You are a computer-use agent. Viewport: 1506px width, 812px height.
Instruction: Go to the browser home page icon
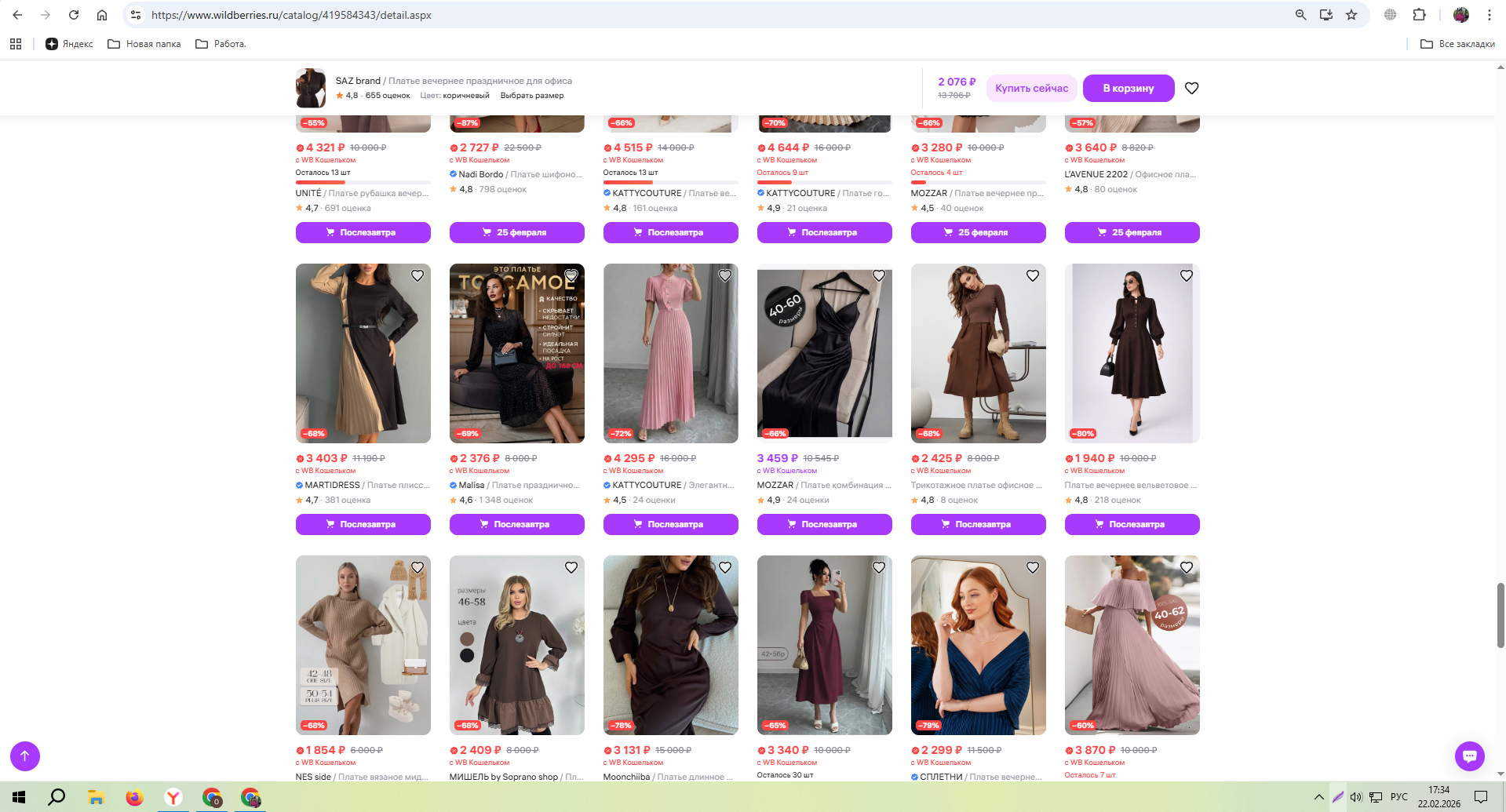[x=102, y=15]
